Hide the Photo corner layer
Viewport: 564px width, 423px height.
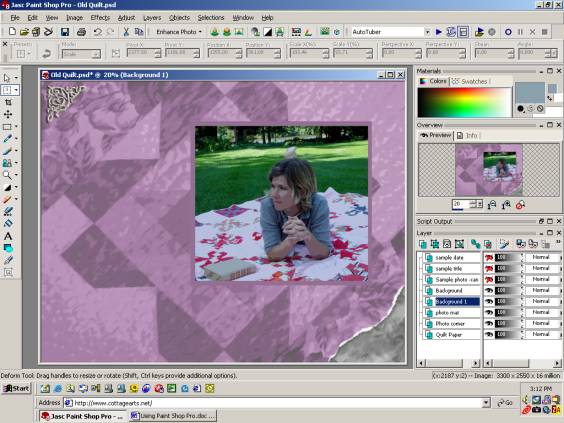pos(488,324)
